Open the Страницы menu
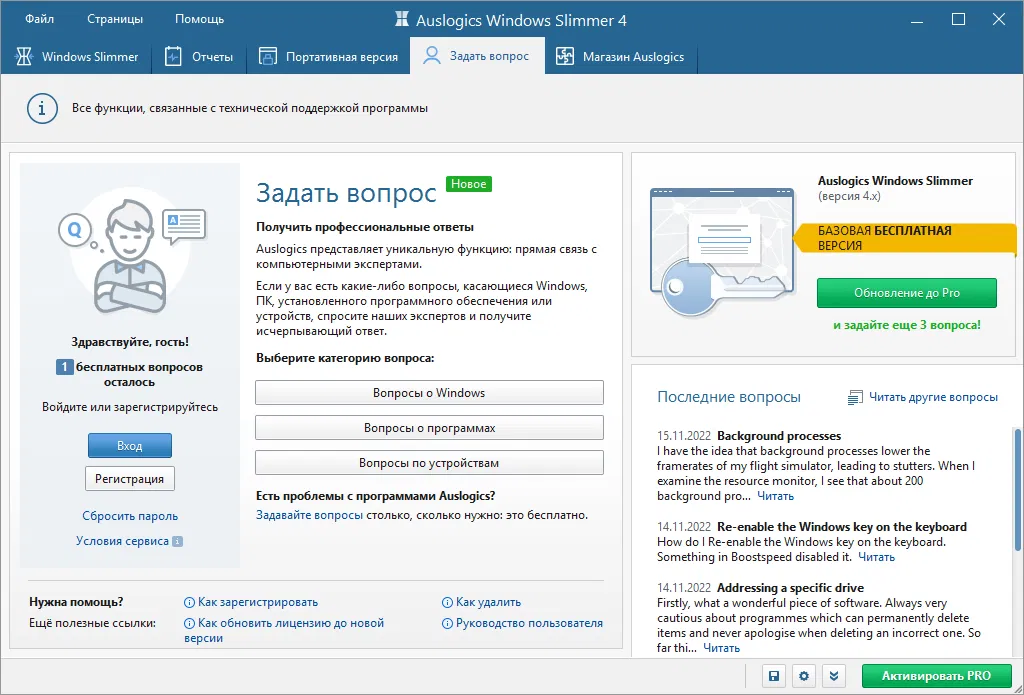 coord(115,19)
